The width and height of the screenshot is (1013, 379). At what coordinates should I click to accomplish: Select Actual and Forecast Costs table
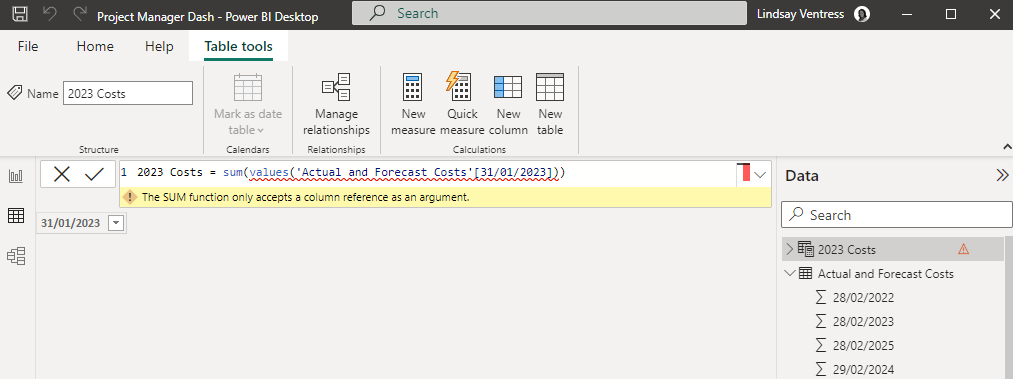coord(885,274)
